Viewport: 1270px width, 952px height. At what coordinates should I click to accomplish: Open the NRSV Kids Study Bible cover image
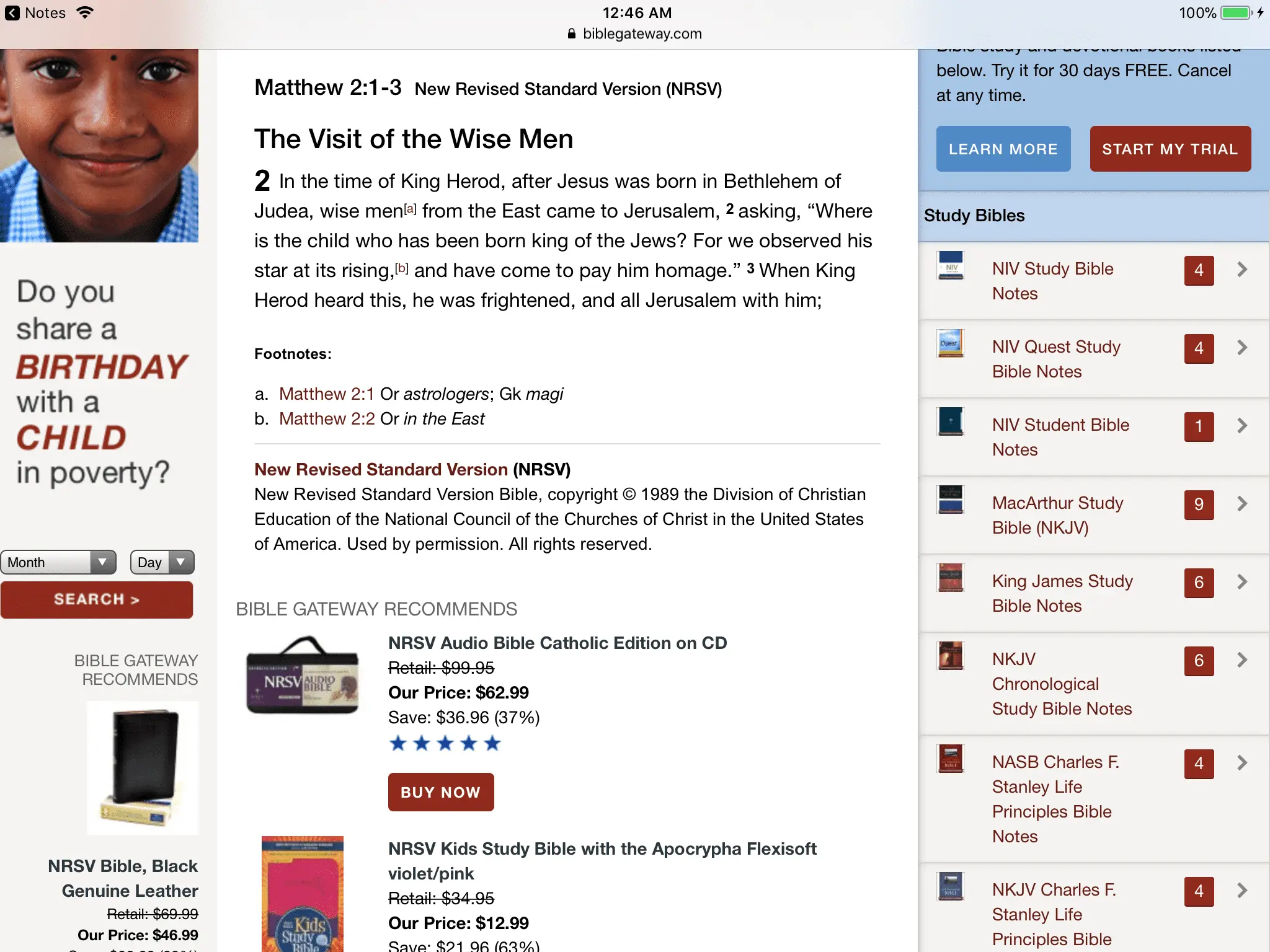(303, 894)
